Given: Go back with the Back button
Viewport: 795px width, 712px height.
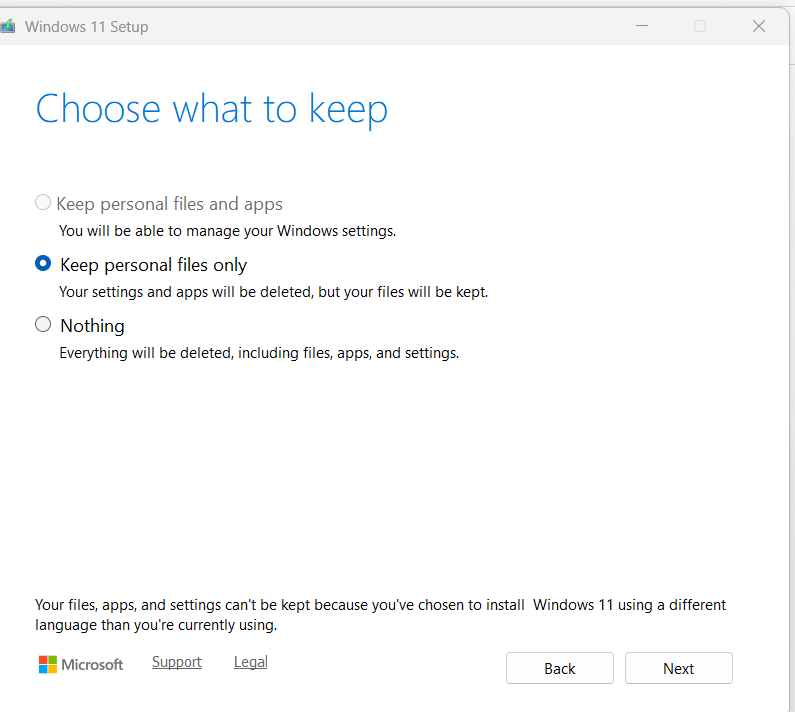Looking at the screenshot, I should click(x=560, y=668).
